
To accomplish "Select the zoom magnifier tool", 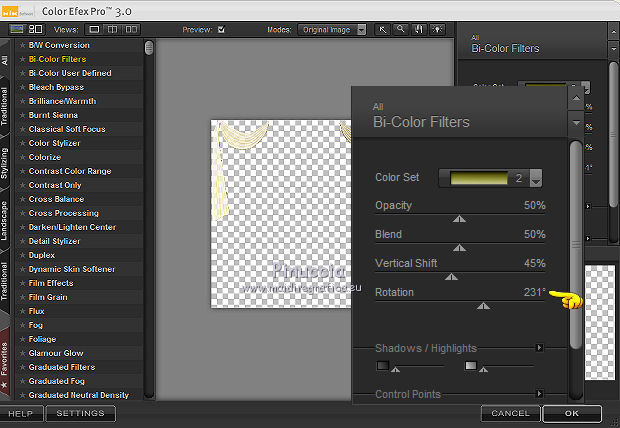I will 401,29.
